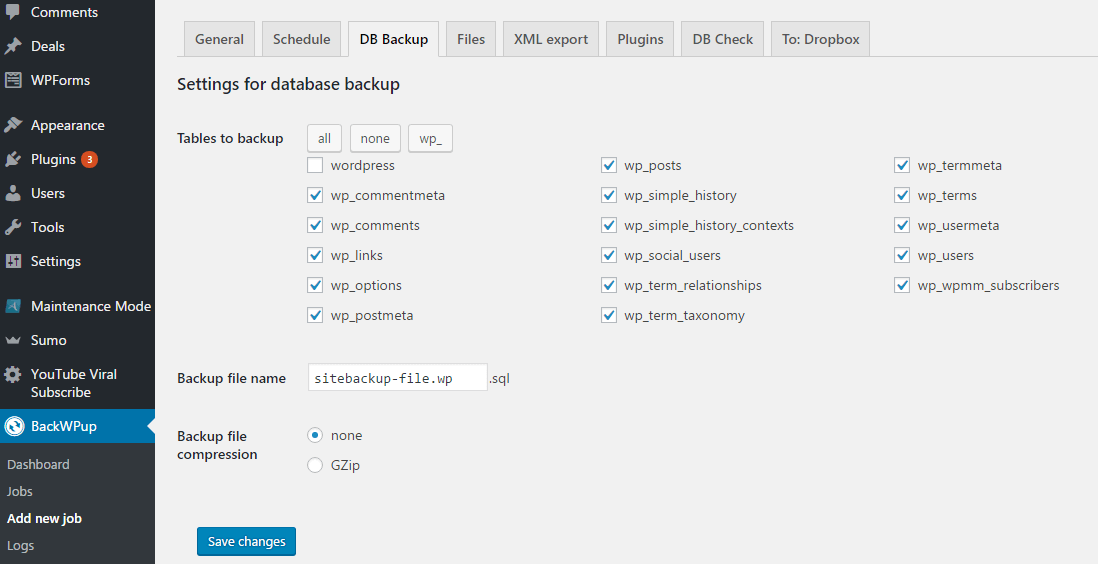Click the Backup file name field
This screenshot has width=1098, height=564.
398,378
